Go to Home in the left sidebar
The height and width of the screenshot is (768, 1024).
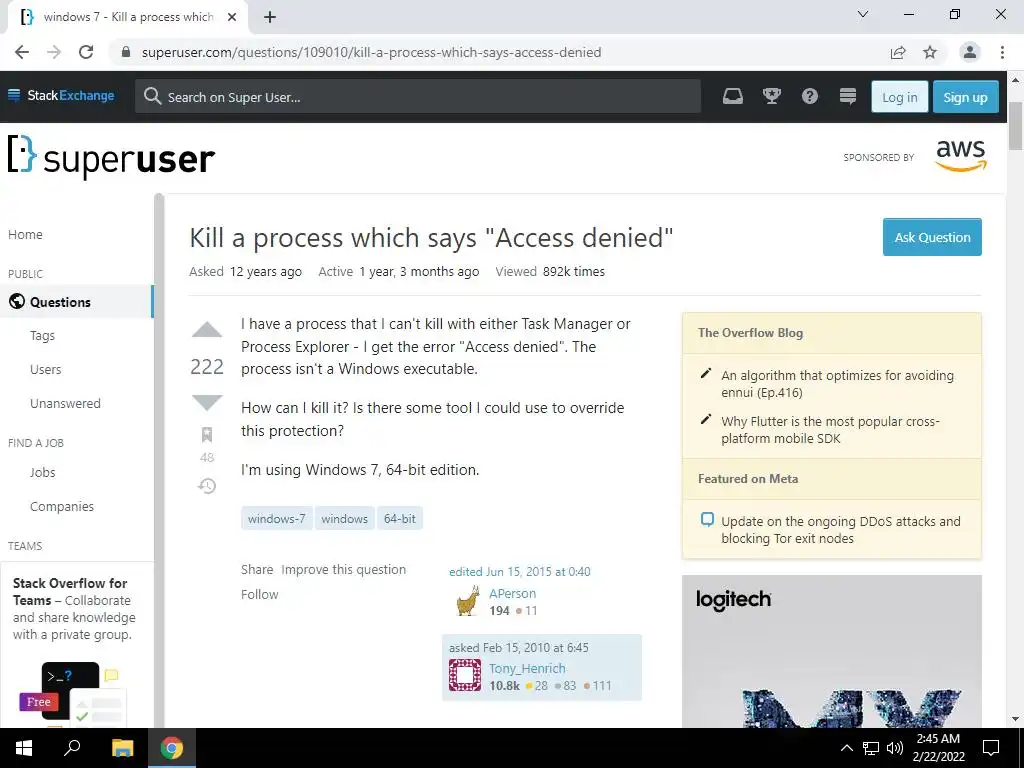[25, 234]
